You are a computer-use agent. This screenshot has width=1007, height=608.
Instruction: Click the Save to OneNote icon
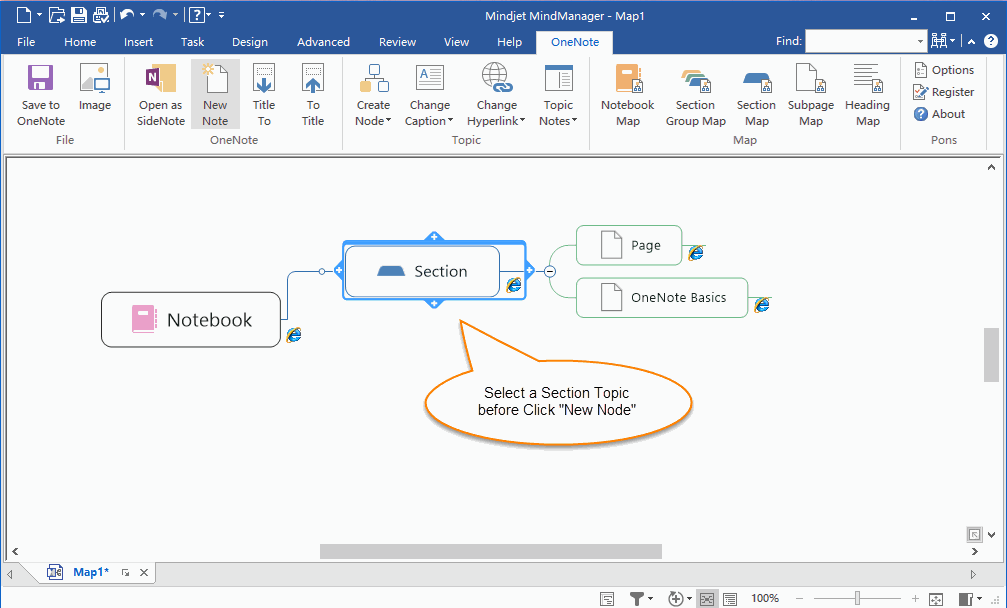[x=40, y=95]
